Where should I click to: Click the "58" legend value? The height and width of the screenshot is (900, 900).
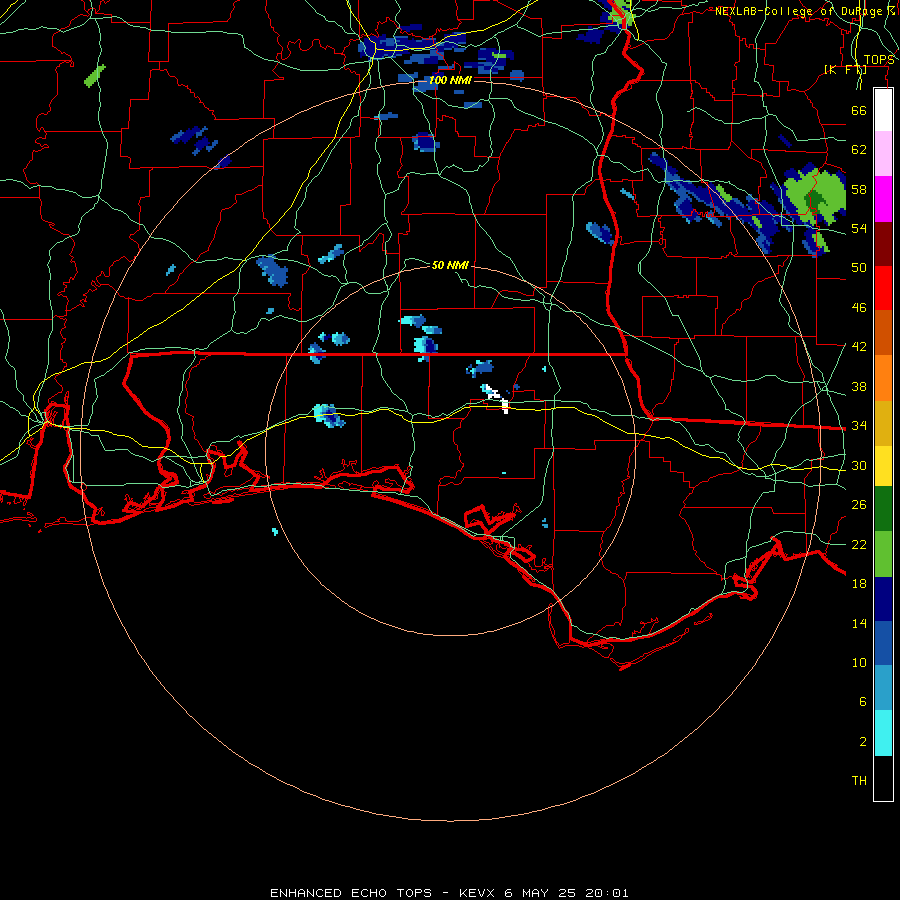point(859,189)
